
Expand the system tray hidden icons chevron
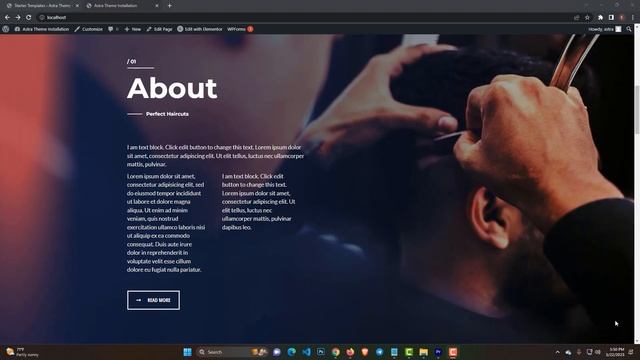click(x=558, y=352)
